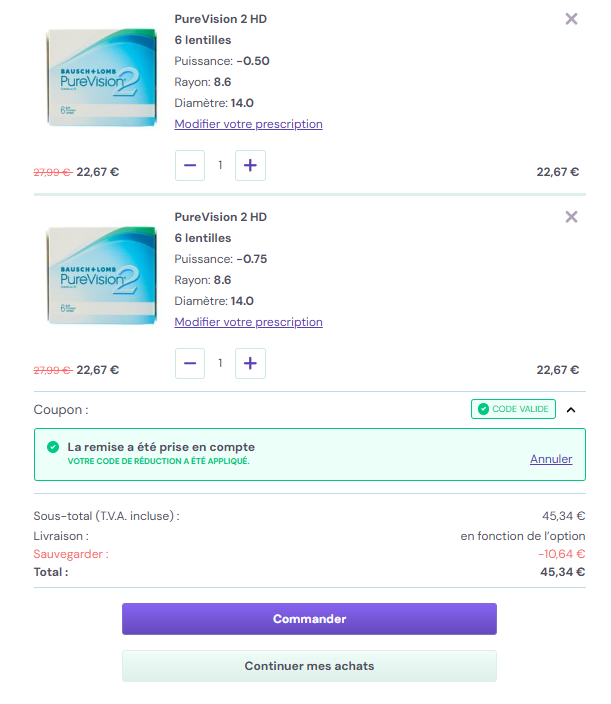The height and width of the screenshot is (704, 611).
Task: Increase quantity of the -0.75 lenses
Action: coord(250,363)
